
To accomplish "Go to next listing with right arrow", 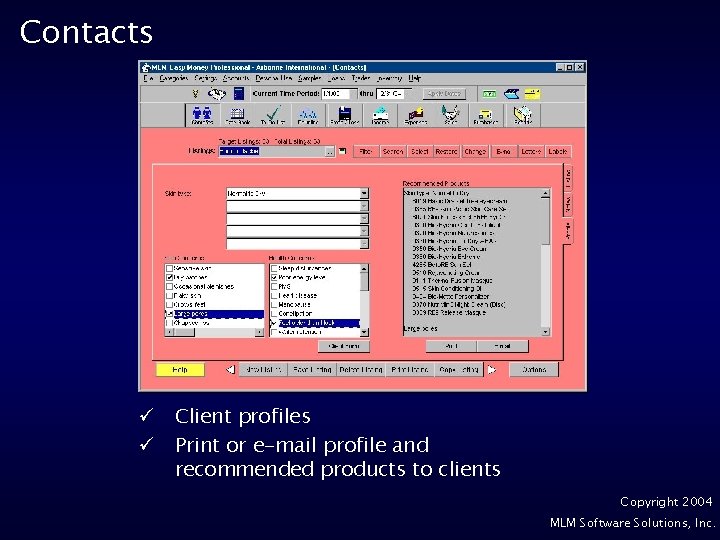I will [491, 369].
